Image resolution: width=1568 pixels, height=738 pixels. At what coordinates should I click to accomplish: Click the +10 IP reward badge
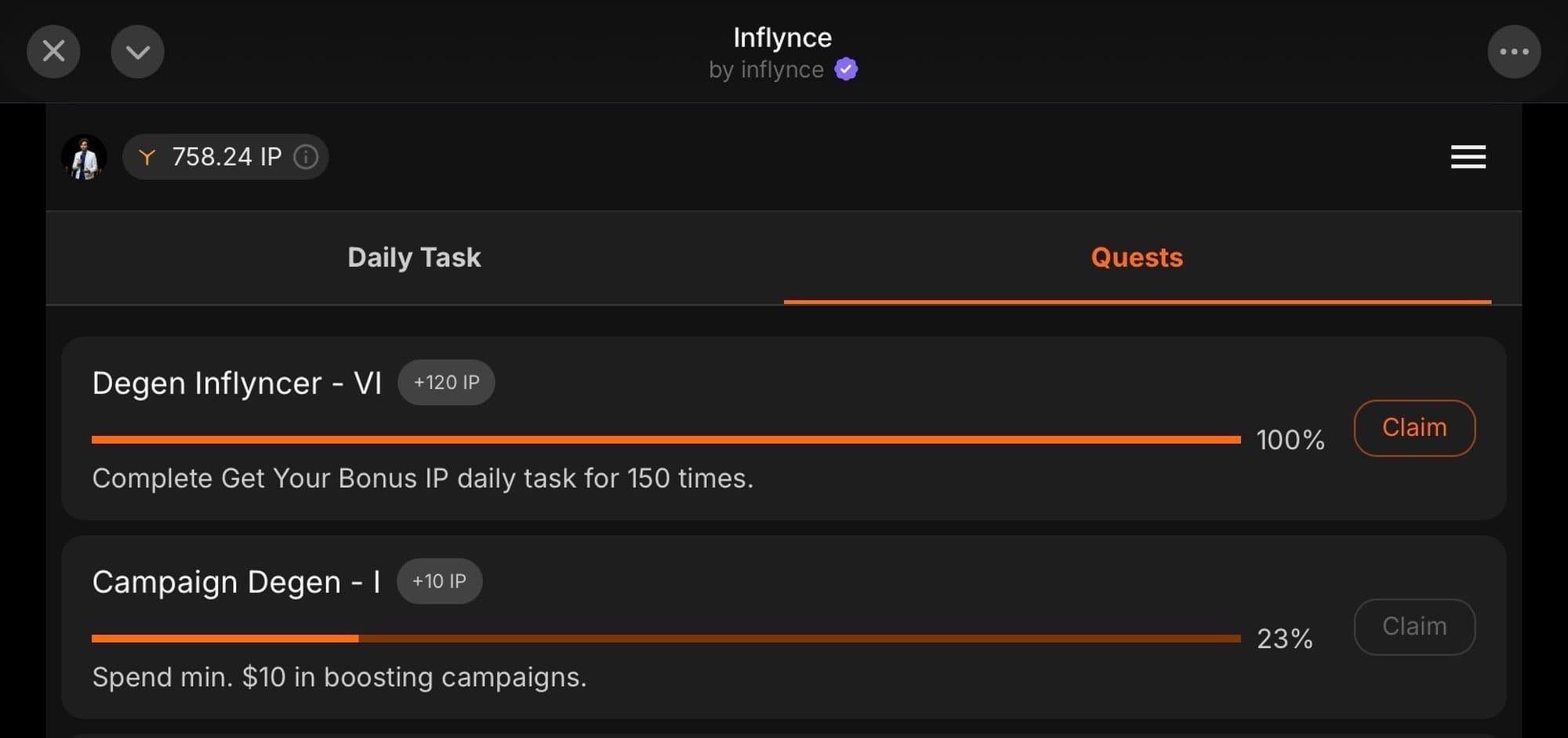coord(439,581)
